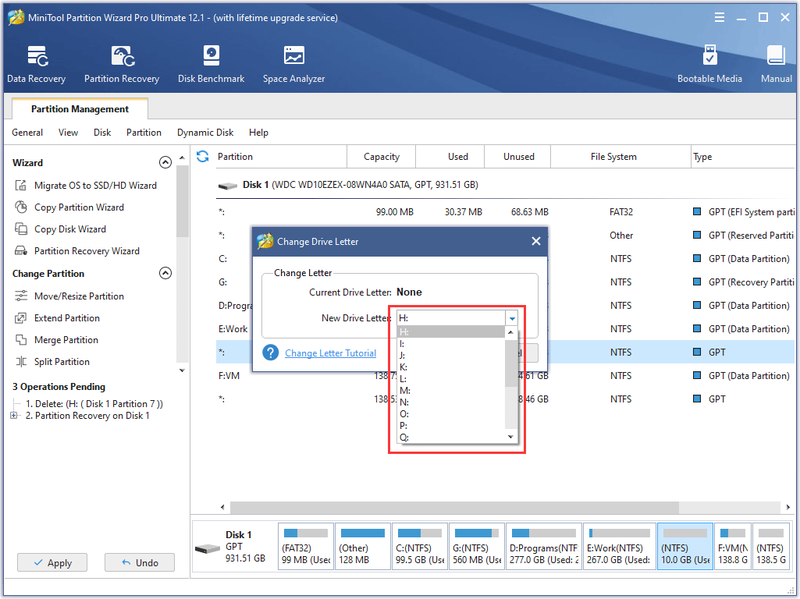Choose drive letter O: from the list
Viewport: 800px width, 599px height.
(451, 414)
